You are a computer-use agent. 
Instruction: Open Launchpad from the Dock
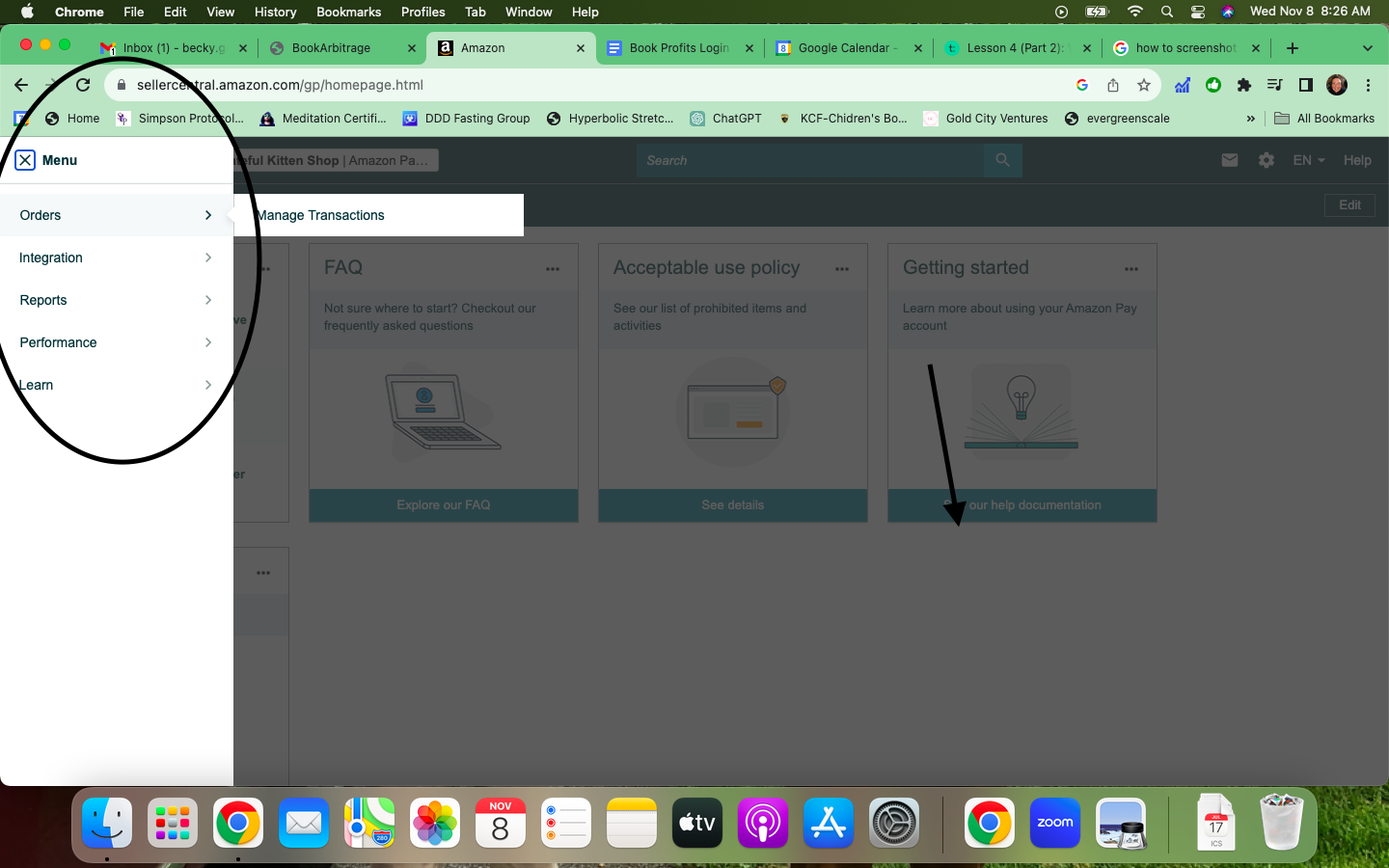click(173, 823)
